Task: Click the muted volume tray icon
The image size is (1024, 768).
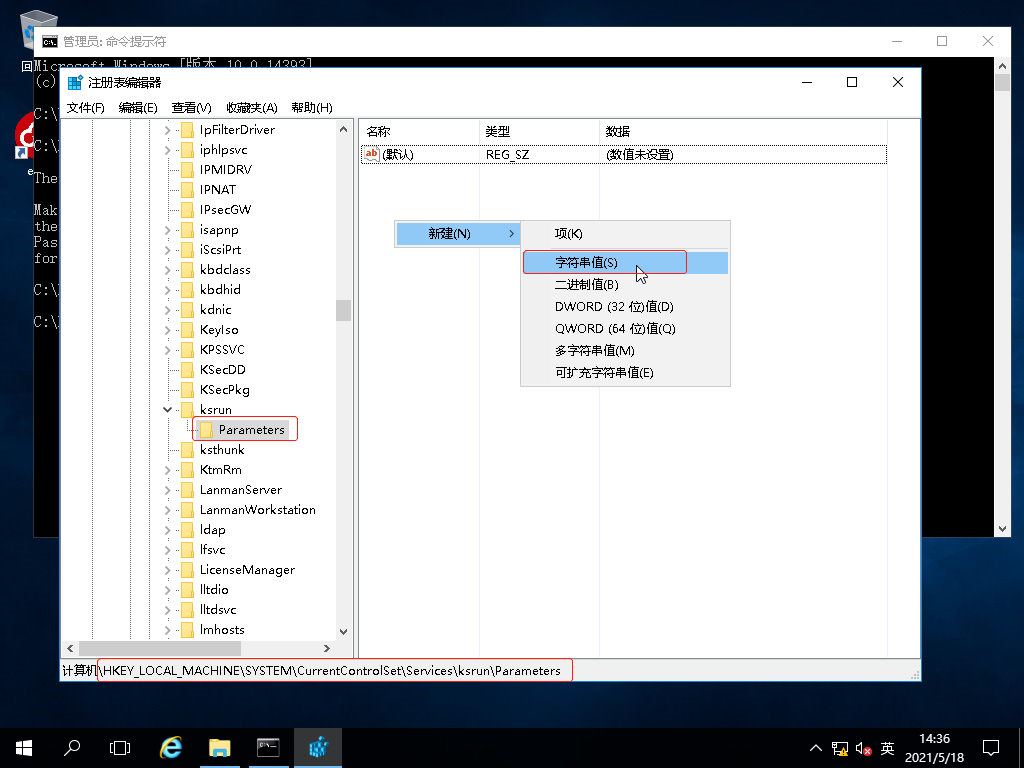Action: 864,748
